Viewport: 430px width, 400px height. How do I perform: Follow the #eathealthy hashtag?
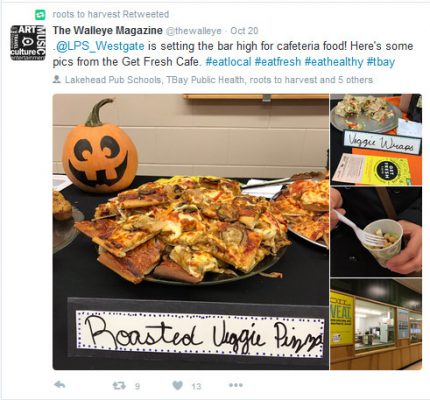pos(334,62)
